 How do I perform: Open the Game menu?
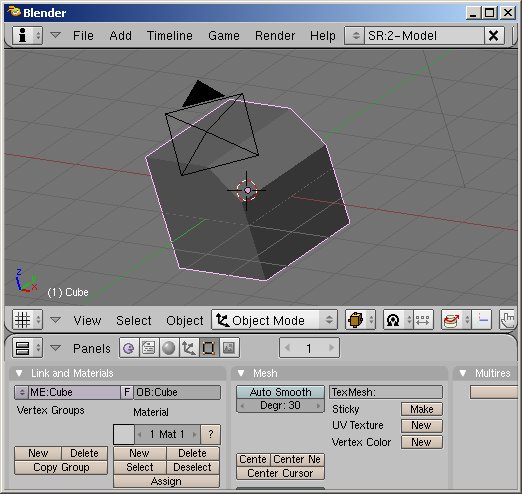click(x=224, y=35)
